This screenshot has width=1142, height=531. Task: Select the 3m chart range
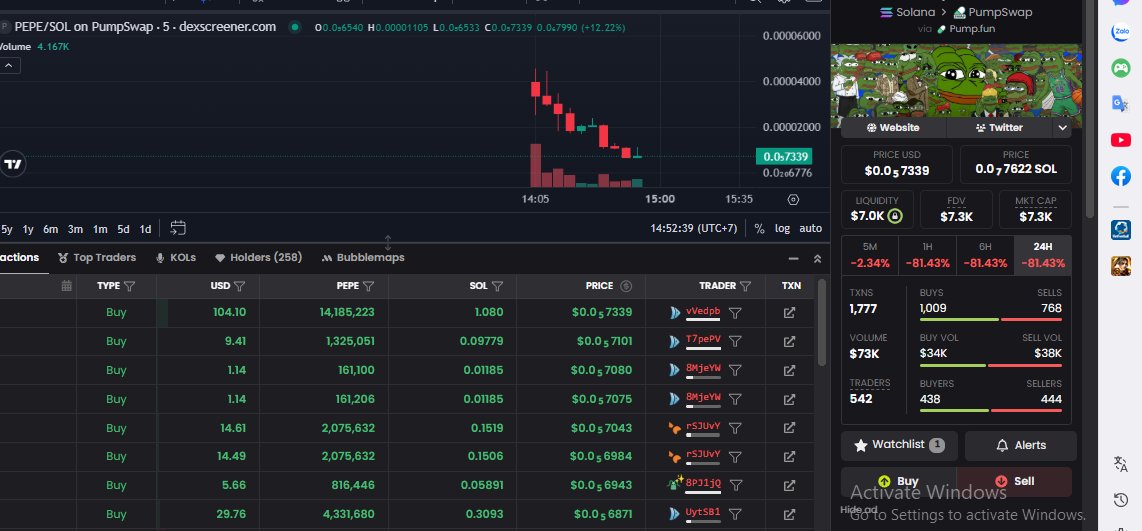[75, 229]
